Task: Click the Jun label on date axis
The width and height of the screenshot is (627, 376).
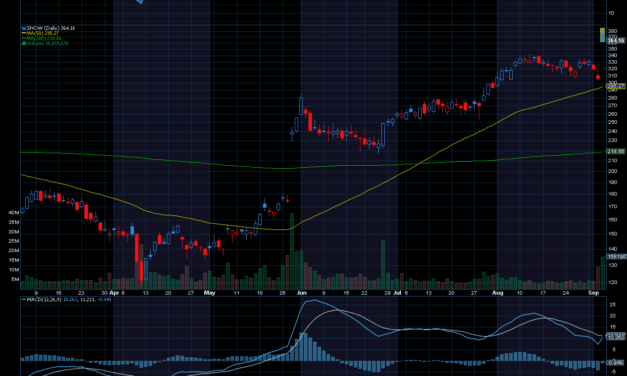Action: 302,293
